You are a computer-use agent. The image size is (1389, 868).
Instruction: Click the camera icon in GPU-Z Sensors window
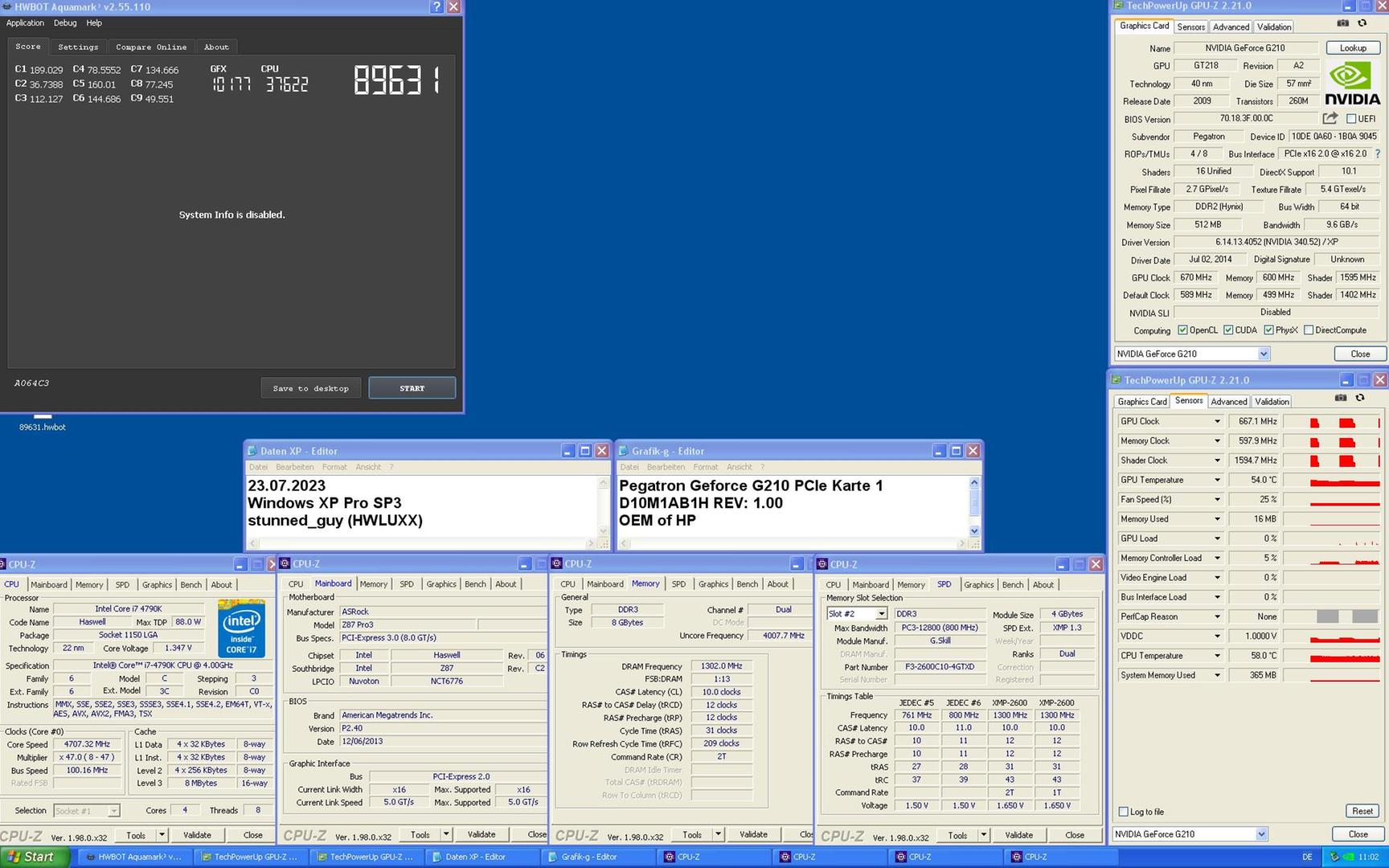[x=1341, y=398]
